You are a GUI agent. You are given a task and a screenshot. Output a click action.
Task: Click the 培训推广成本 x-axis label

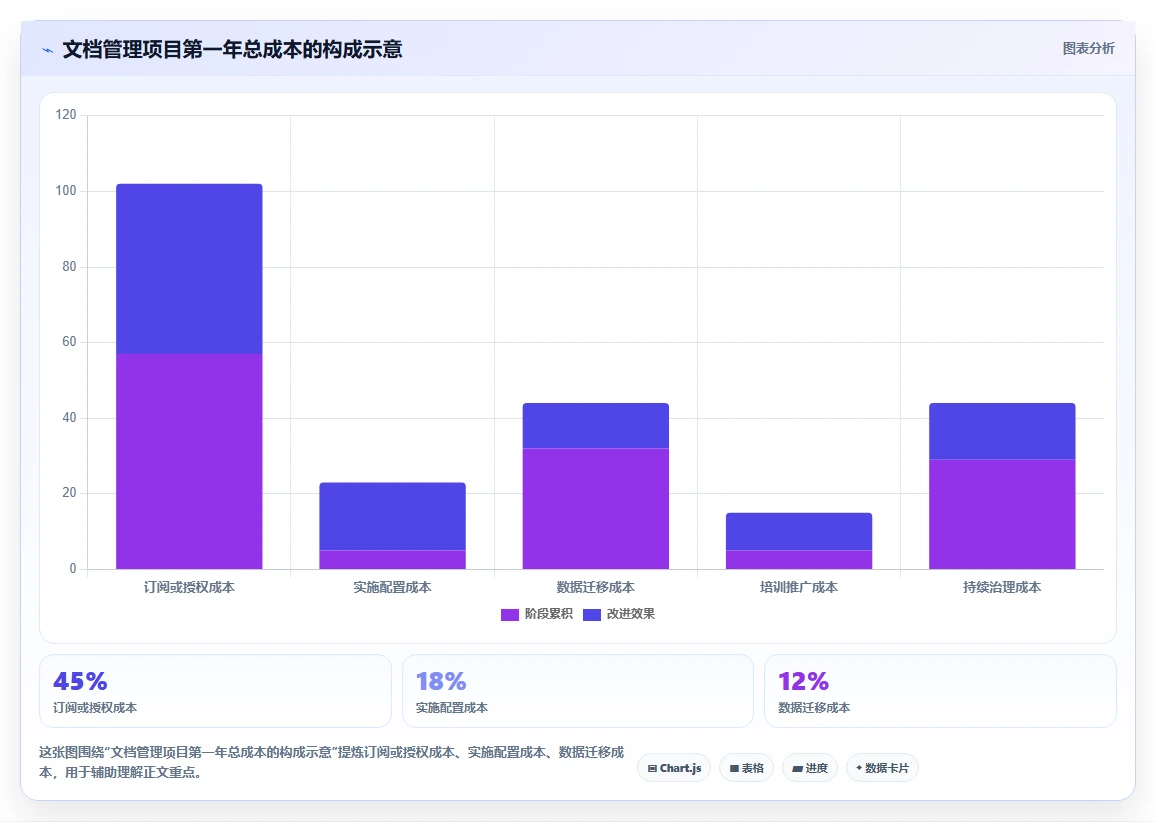tap(799, 588)
